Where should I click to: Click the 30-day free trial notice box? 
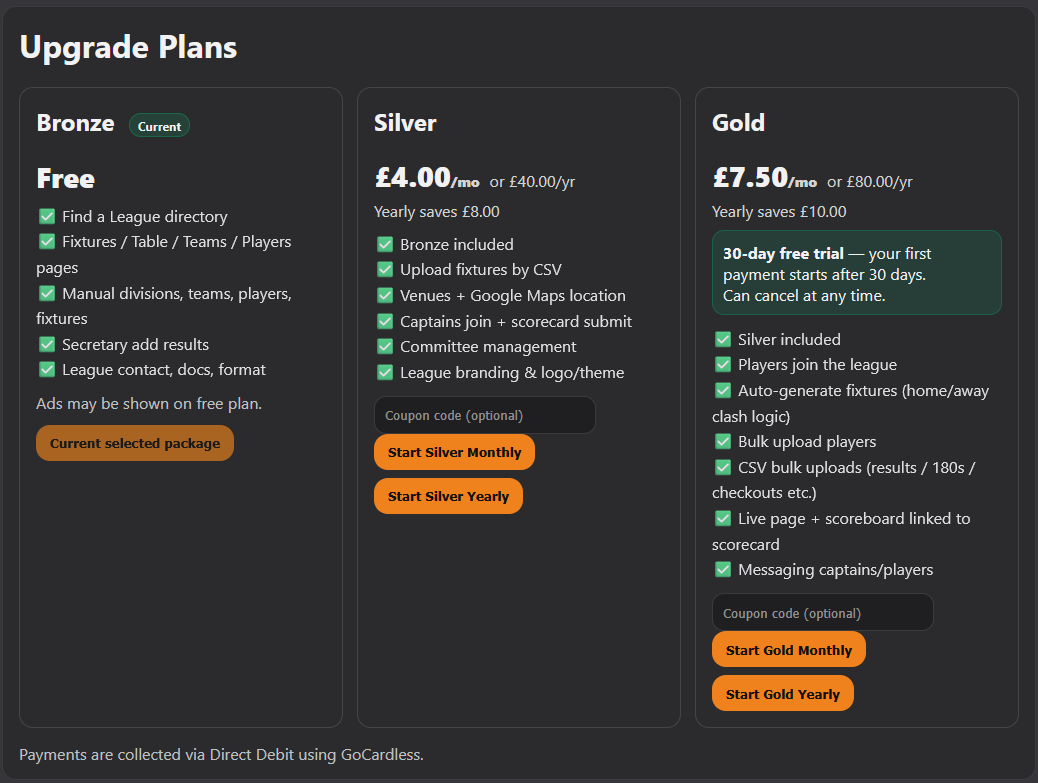[856, 273]
